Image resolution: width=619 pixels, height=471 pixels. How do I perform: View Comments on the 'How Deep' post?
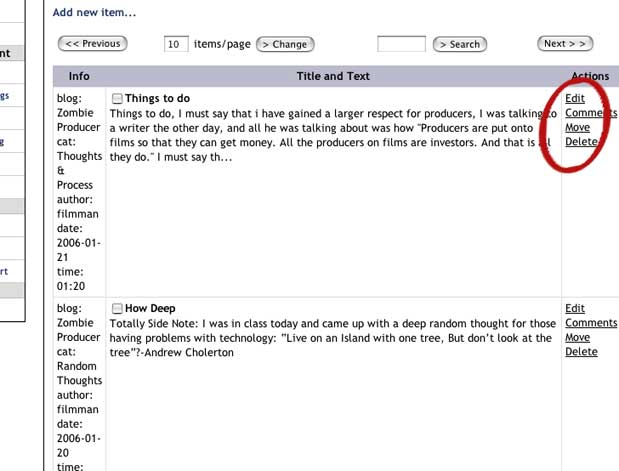(x=591, y=323)
